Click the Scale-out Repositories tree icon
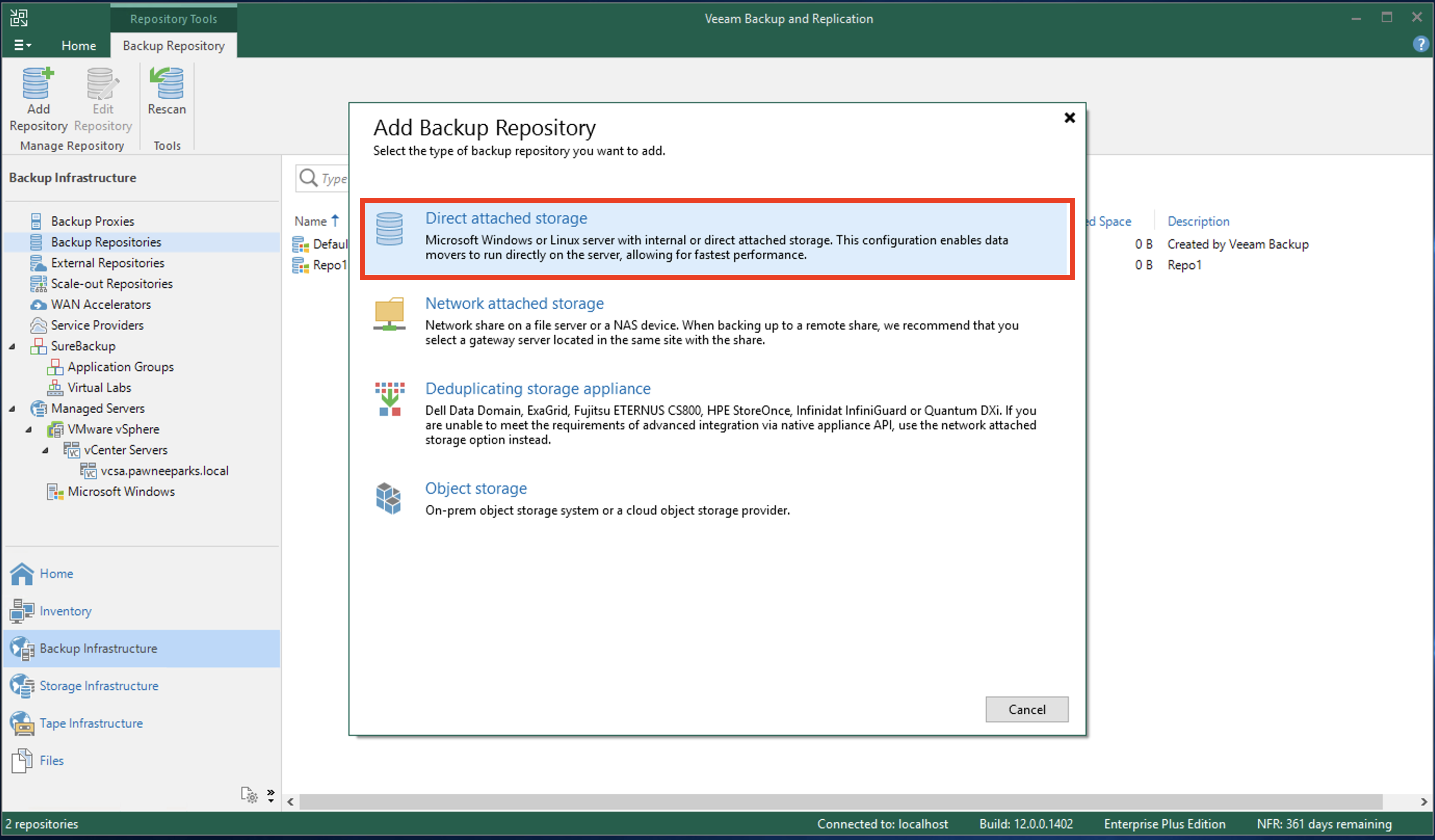The height and width of the screenshot is (840, 1435). (x=38, y=284)
